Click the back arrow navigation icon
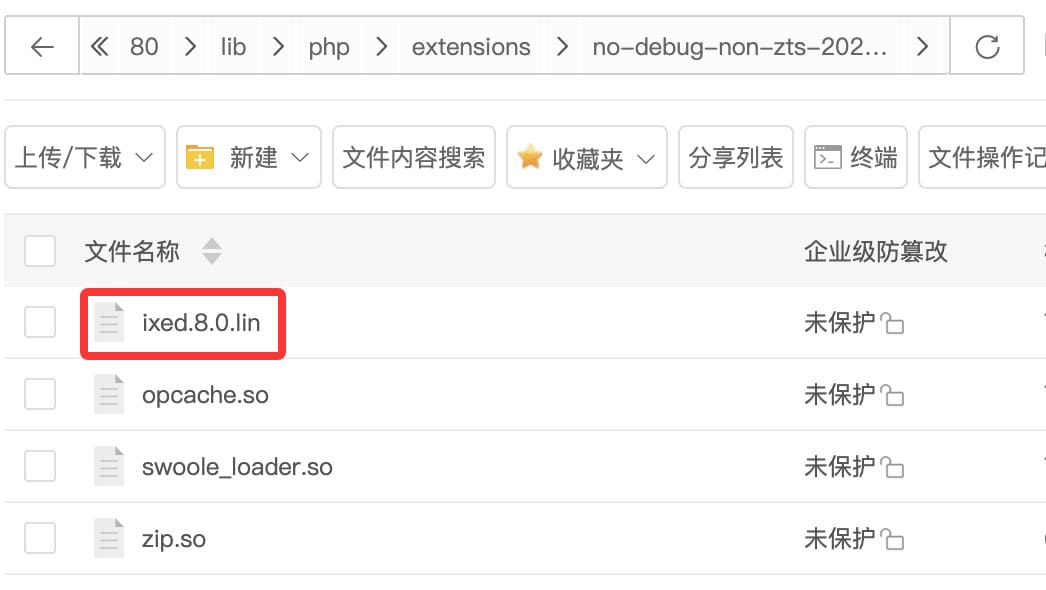1046x590 pixels. click(x=42, y=47)
